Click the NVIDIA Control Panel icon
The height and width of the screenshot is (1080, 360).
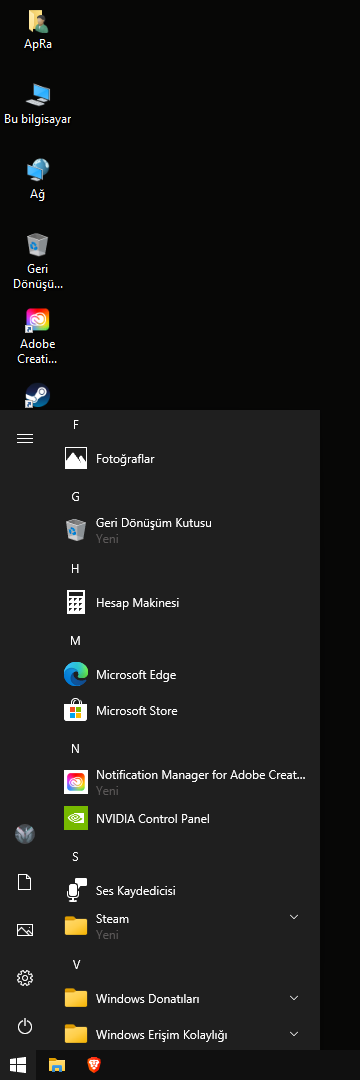(76, 819)
